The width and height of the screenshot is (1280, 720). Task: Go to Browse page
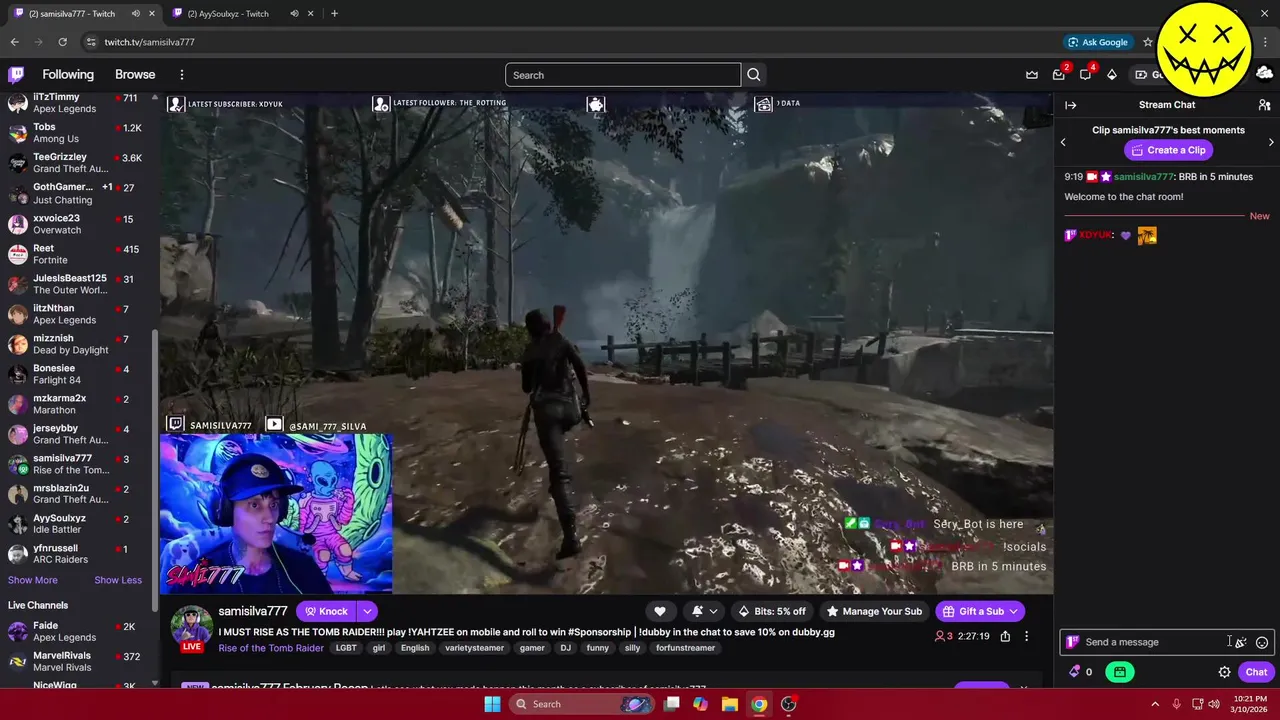(x=135, y=75)
